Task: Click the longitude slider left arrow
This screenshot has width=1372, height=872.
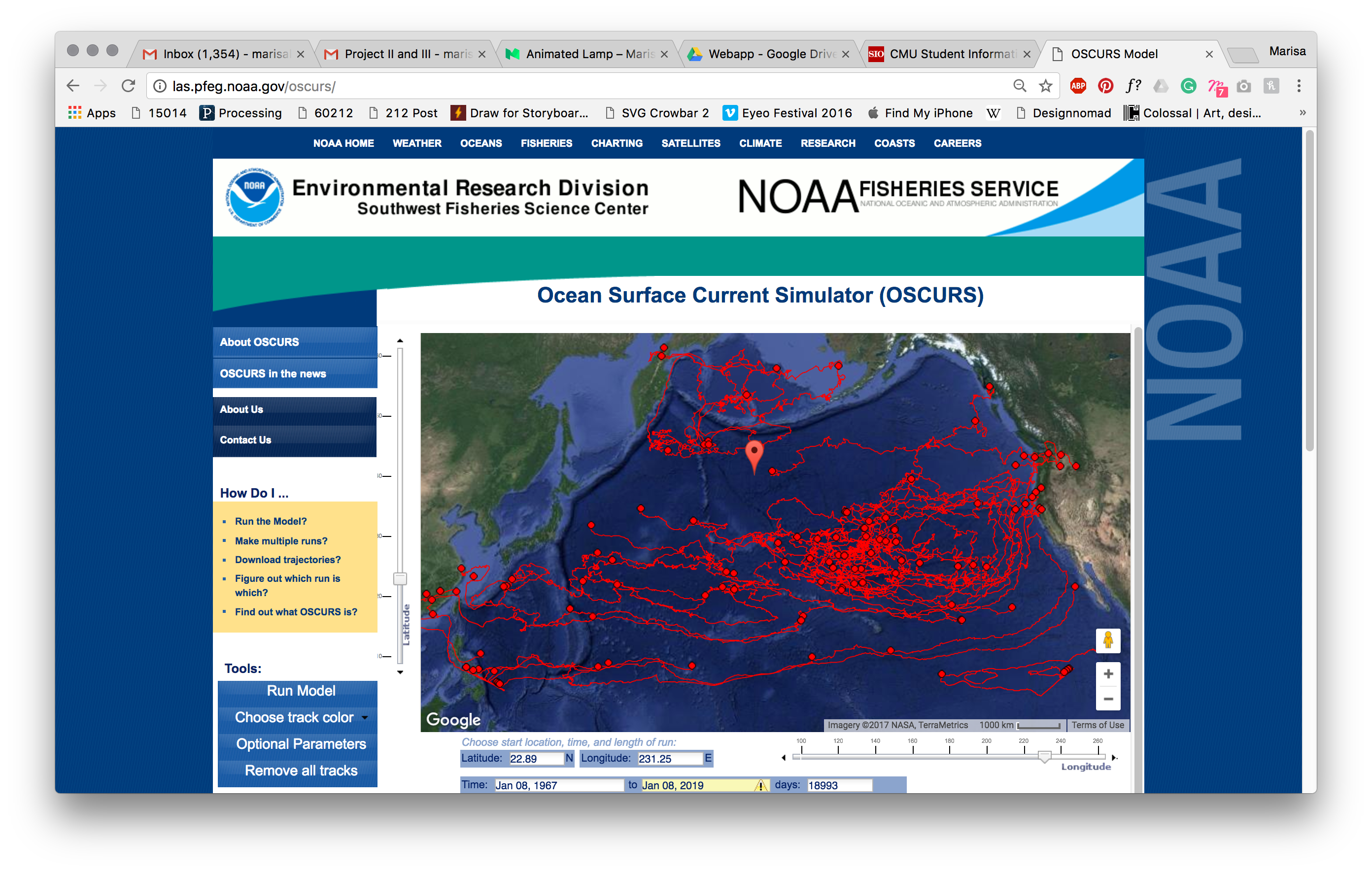Action: tap(784, 758)
